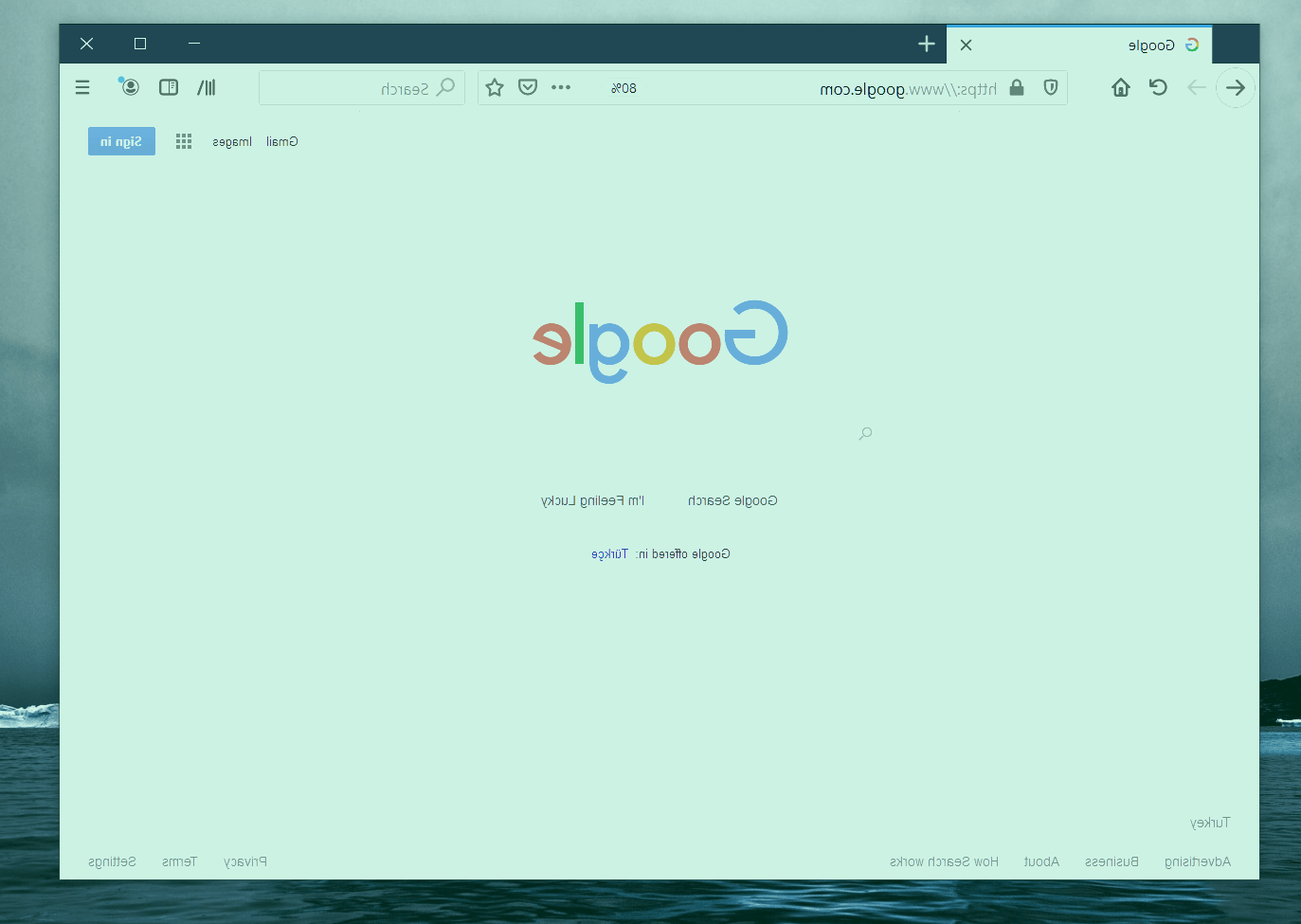Open a new tab with plus button
The width and height of the screenshot is (1301, 924).
927,44
